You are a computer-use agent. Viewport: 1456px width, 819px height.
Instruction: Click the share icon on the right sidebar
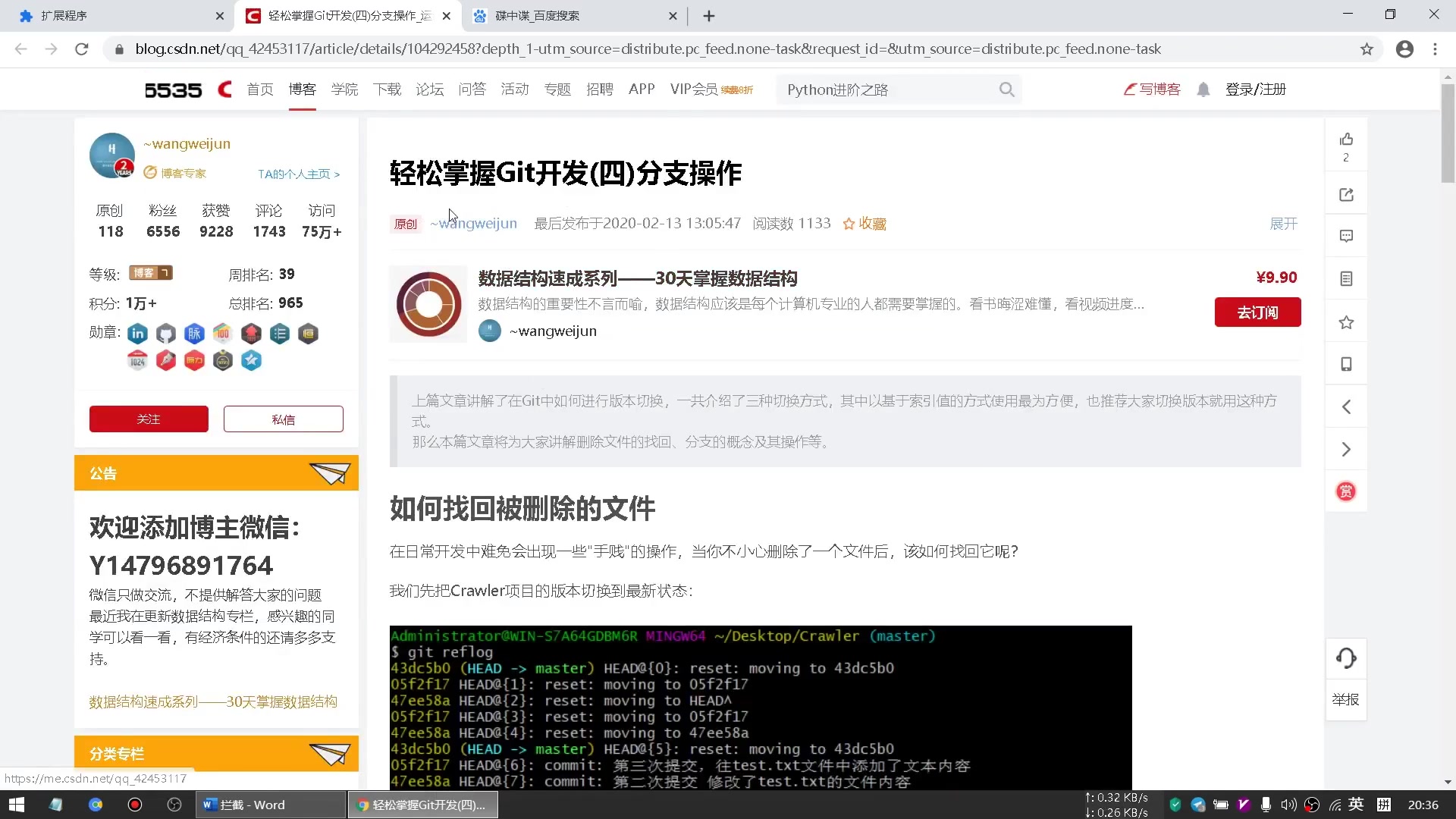pos(1346,193)
